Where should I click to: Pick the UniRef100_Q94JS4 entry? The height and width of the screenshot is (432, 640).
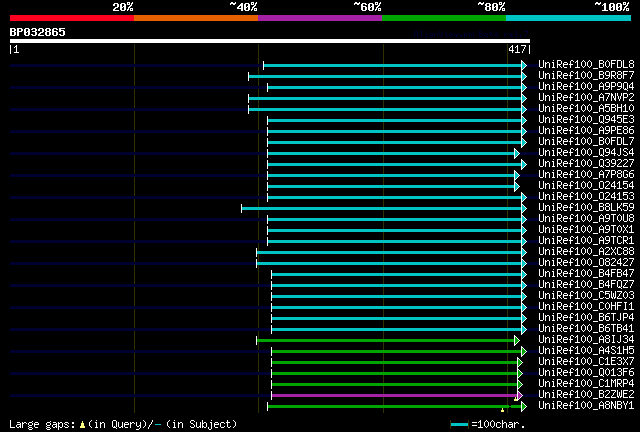pyautogui.click(x=586, y=153)
